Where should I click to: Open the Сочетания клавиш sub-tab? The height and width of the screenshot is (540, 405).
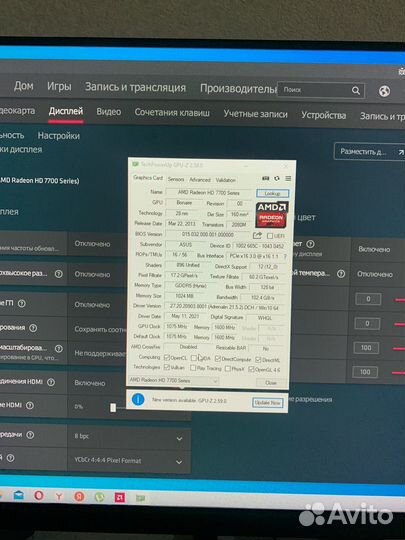172,113
